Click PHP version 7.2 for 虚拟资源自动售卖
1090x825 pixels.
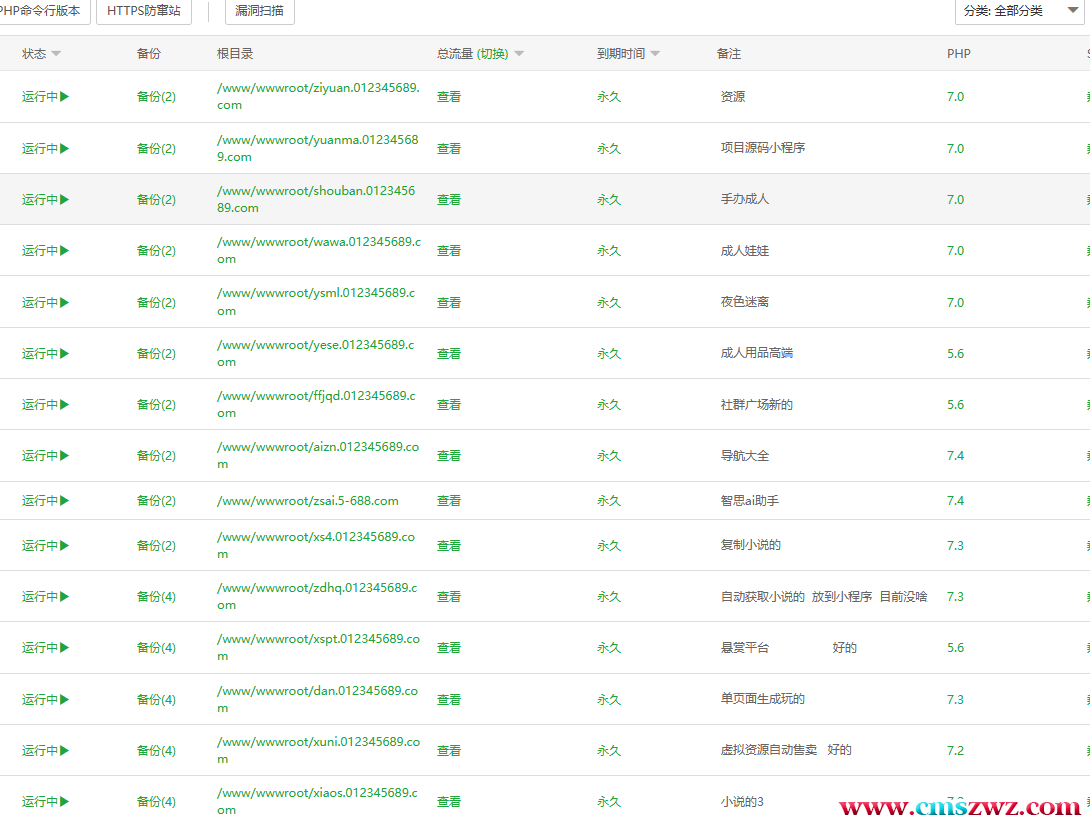point(955,751)
